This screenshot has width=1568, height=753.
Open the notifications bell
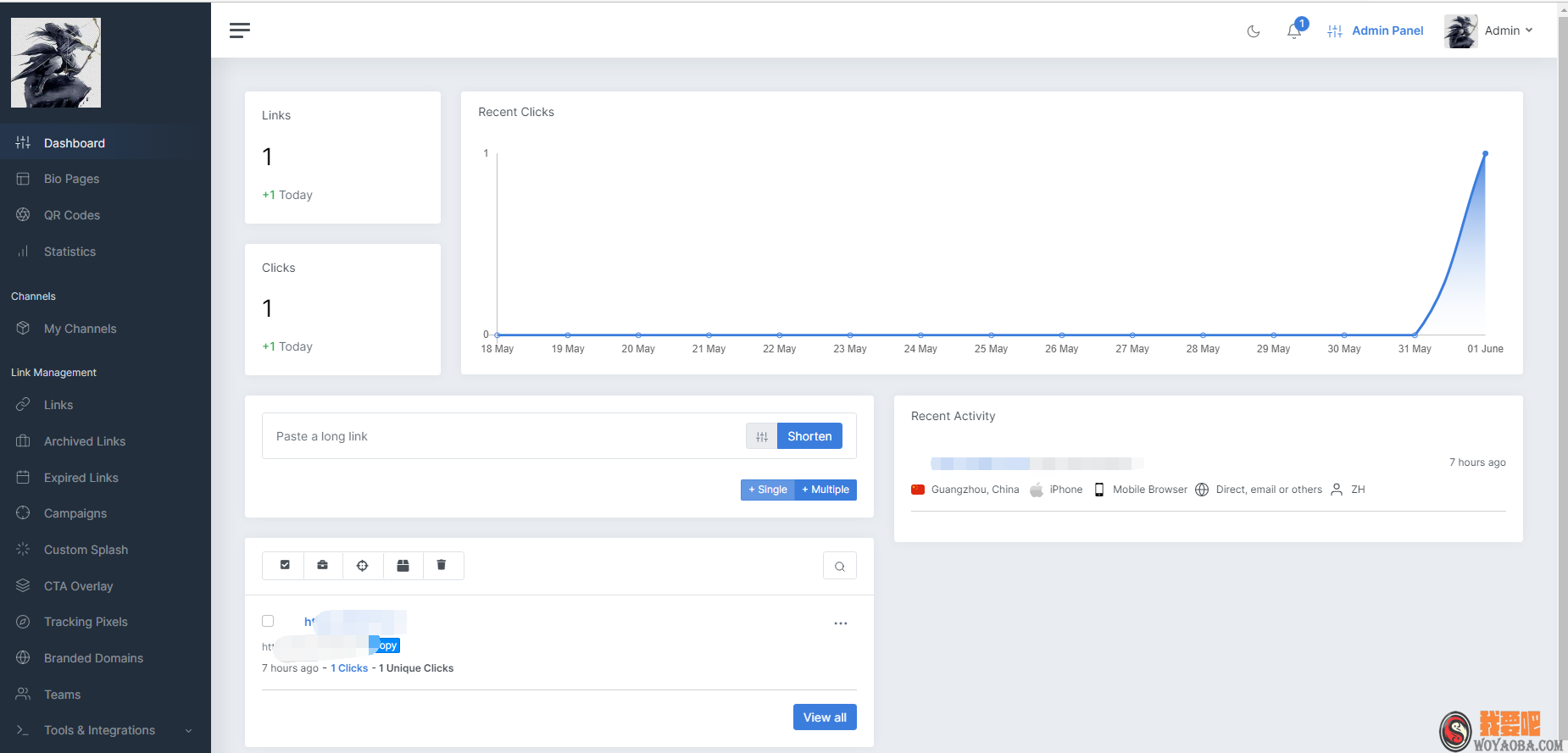pyautogui.click(x=1293, y=31)
